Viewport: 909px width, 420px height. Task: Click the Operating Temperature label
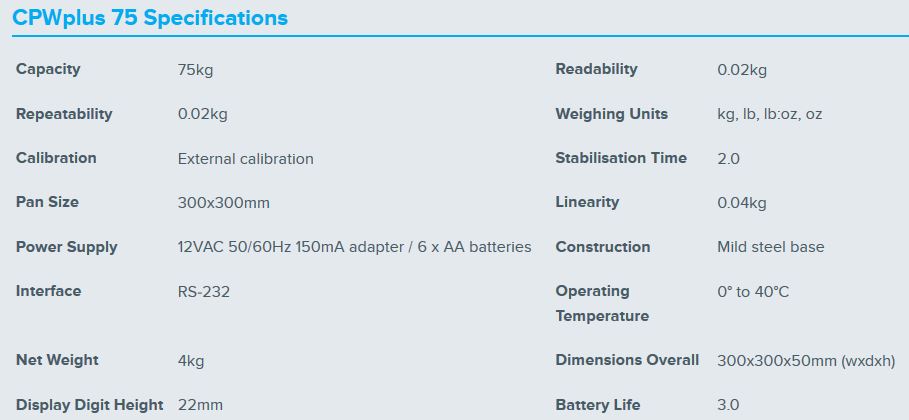(601, 303)
